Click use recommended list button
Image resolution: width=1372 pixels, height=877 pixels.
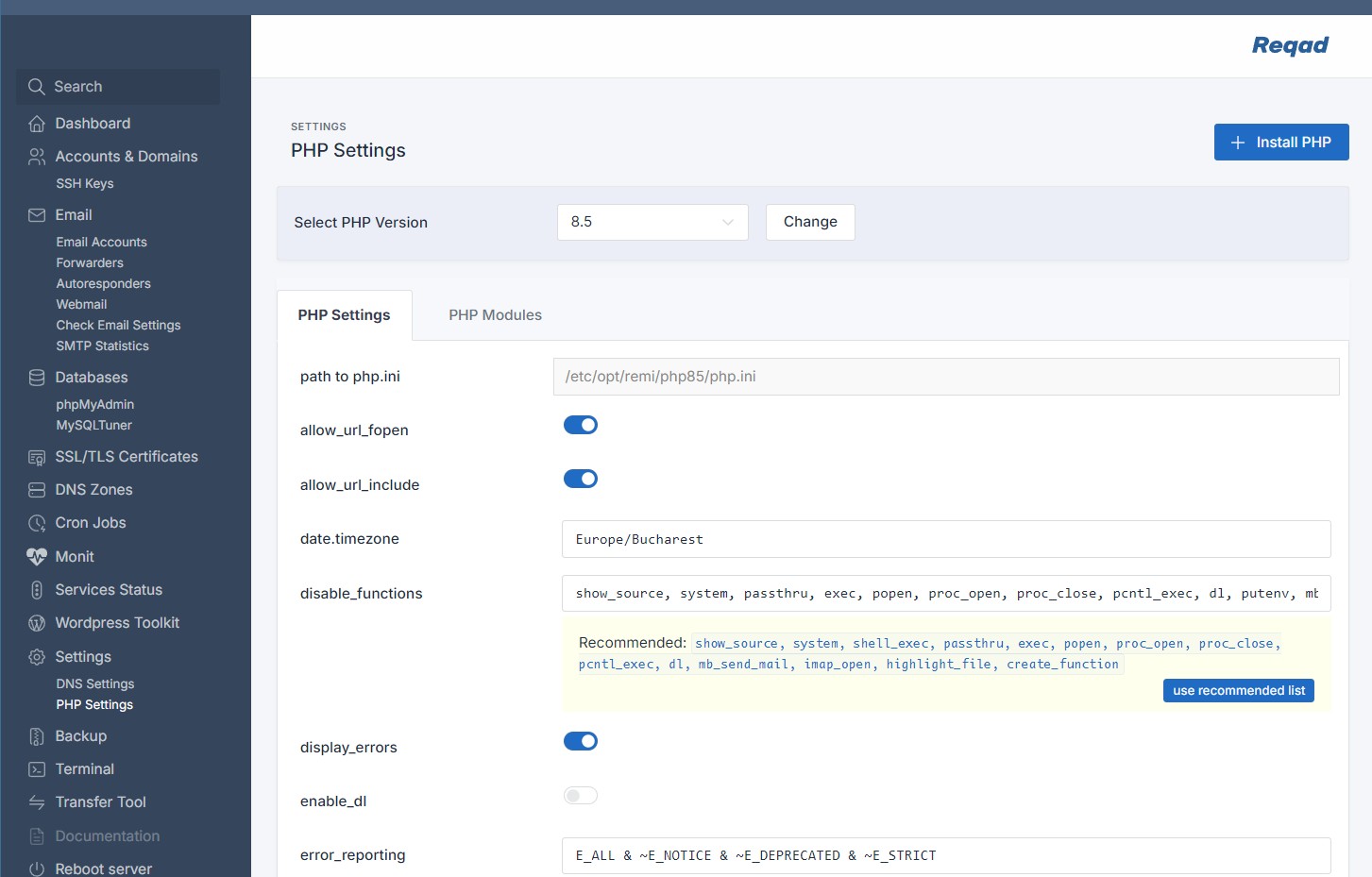[x=1239, y=691]
